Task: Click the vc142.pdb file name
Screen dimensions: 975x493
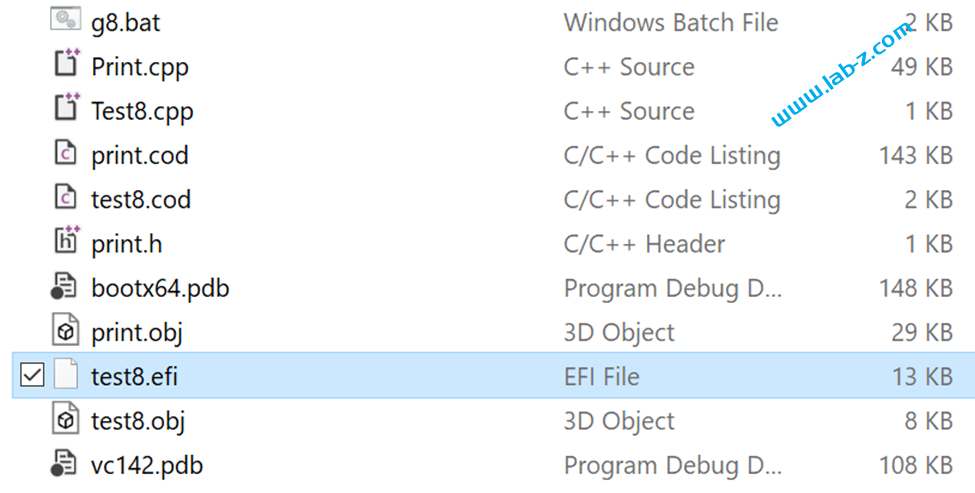Action: click(147, 465)
